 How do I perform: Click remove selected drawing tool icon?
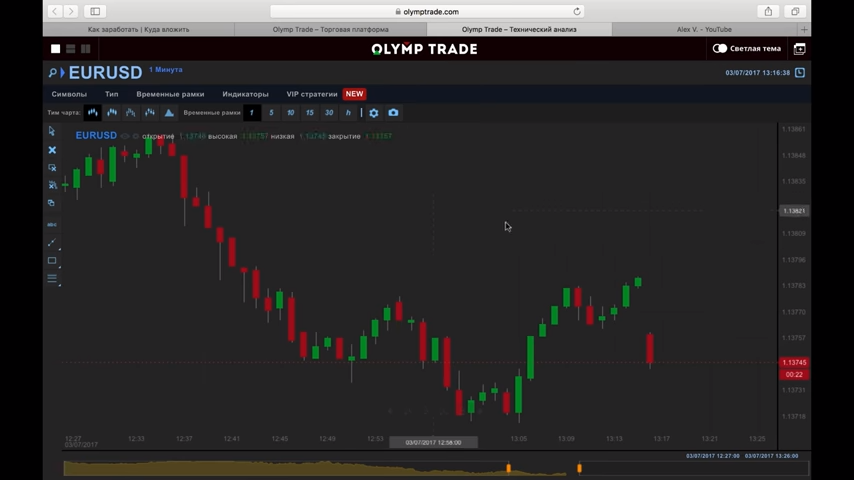52,168
